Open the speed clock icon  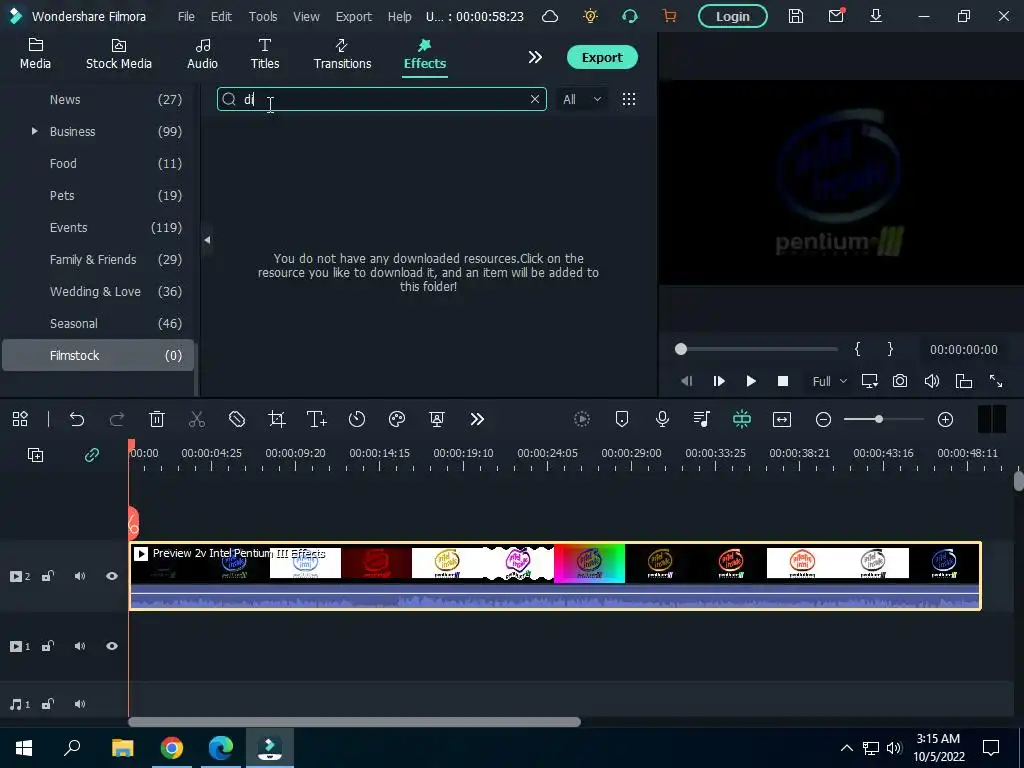(x=357, y=419)
